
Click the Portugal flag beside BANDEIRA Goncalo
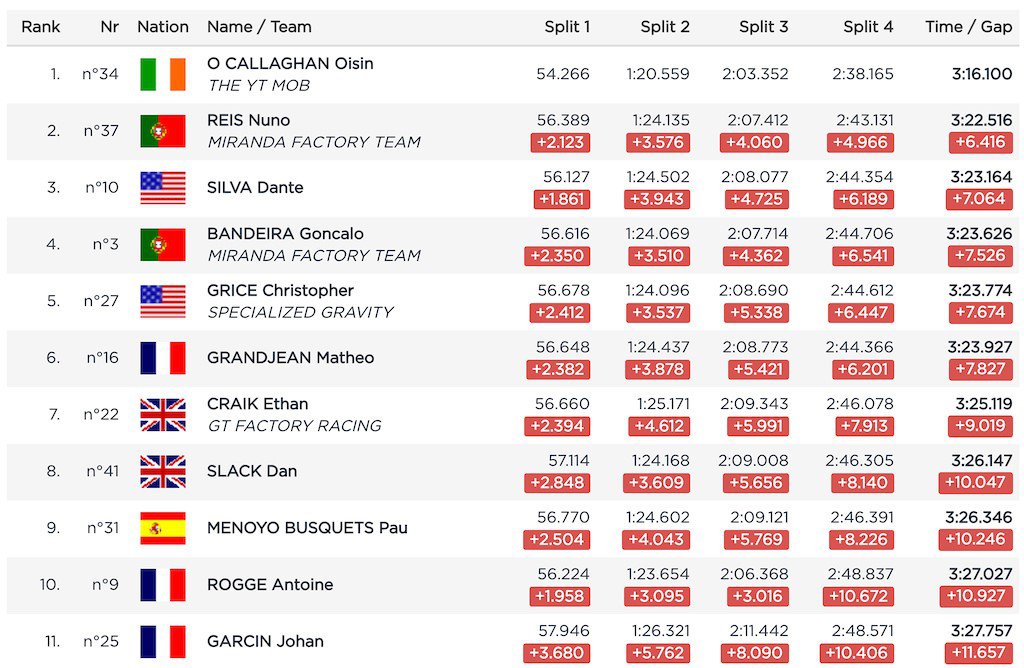click(x=163, y=245)
